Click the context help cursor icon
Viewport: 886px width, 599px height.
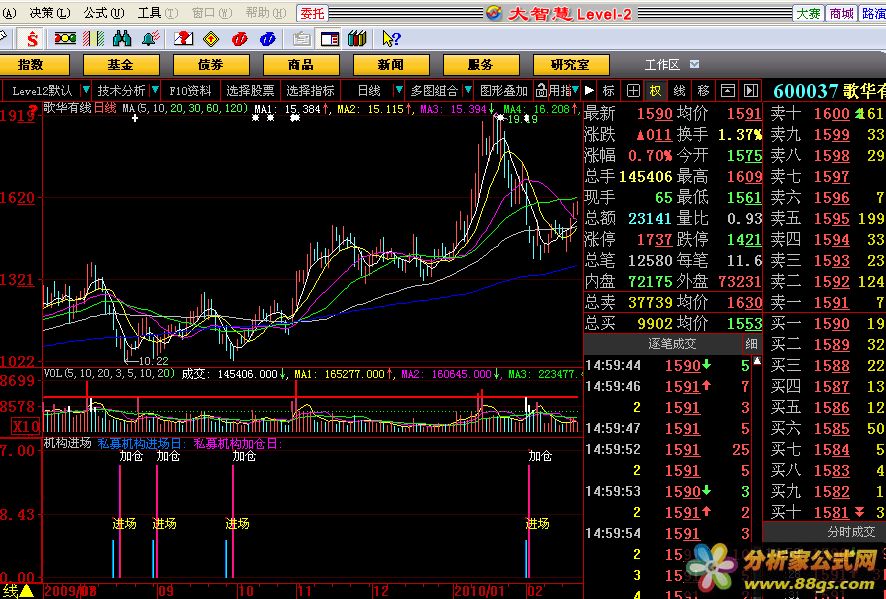pyautogui.click(x=391, y=38)
